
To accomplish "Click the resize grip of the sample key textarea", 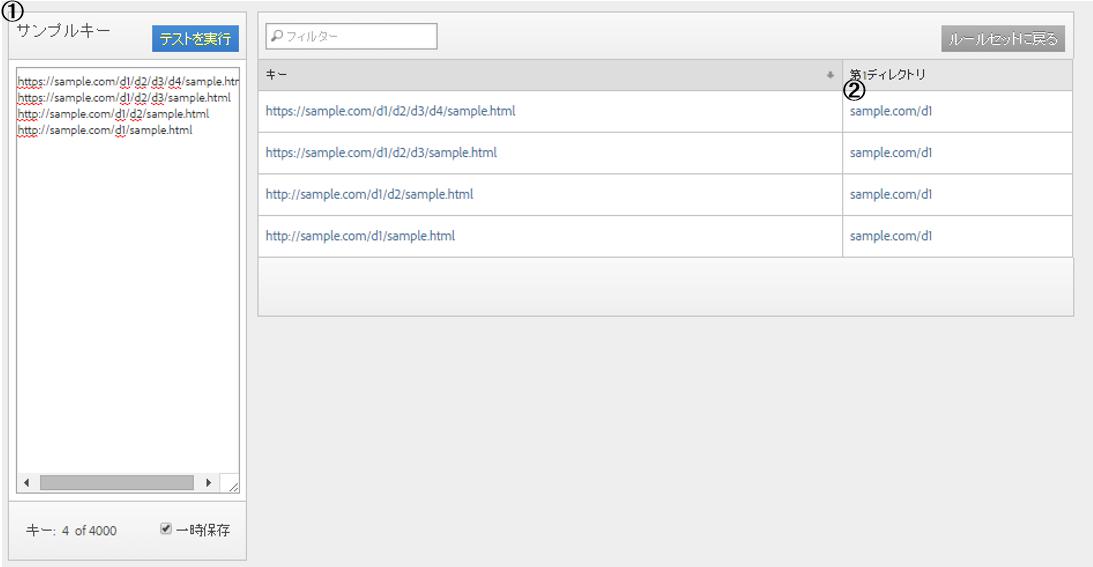I will pyautogui.click(x=232, y=485).
